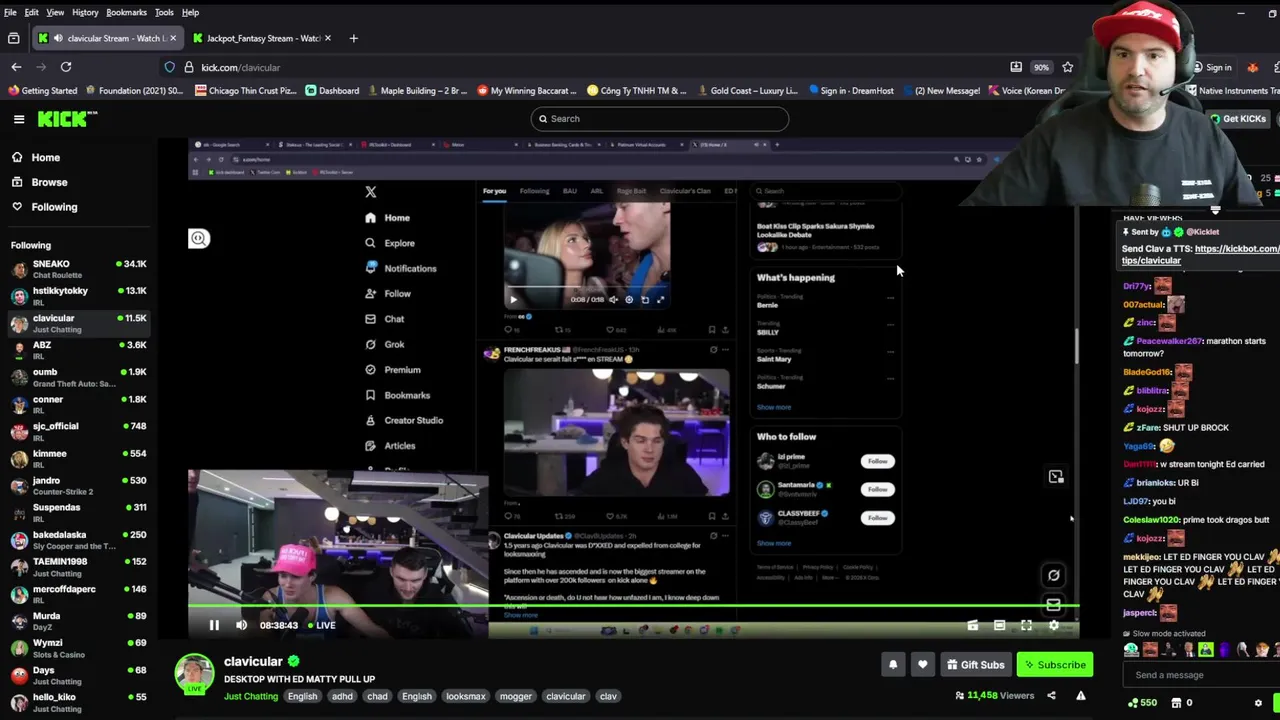Open a new browser tab
This screenshot has height=720, width=1280.
(x=353, y=38)
